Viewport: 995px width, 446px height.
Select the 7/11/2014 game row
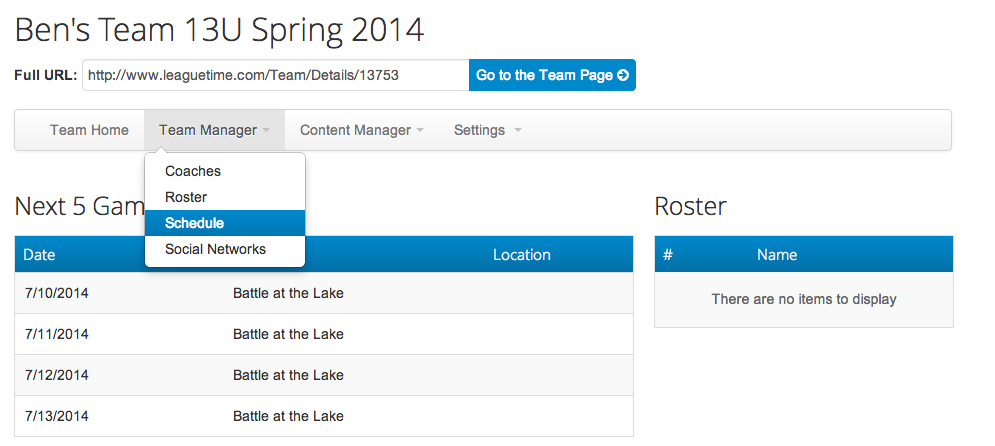click(x=324, y=334)
